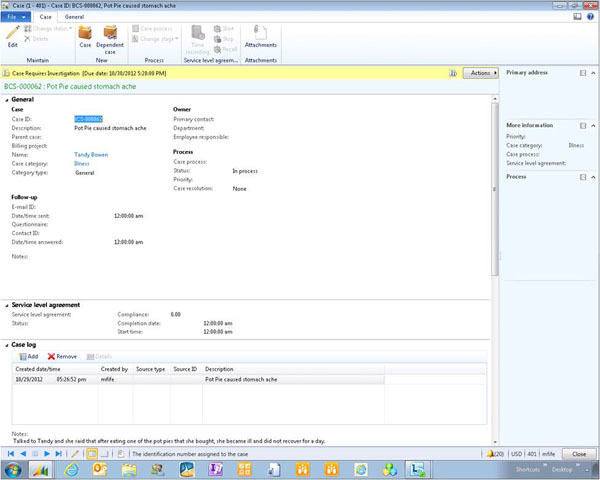This screenshot has width=600, height=480.
Task: Open the Actions dropdown button
Action: pyautogui.click(x=482, y=73)
